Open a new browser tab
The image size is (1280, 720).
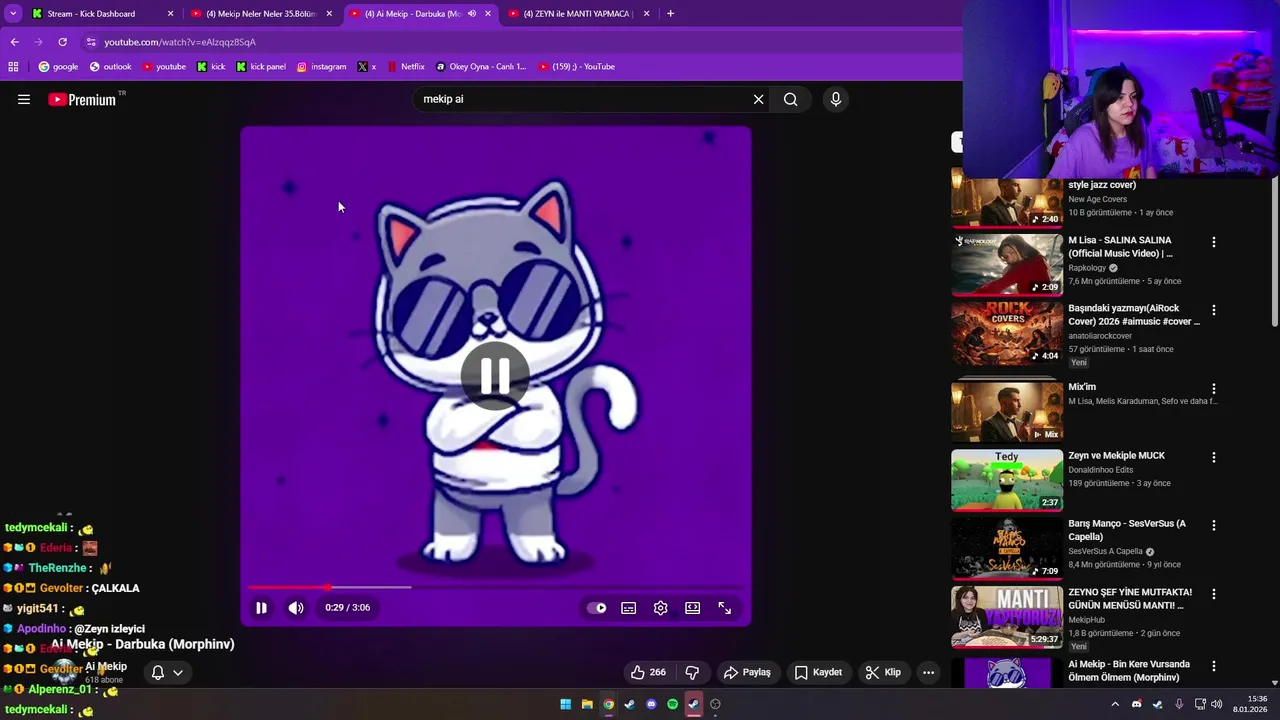coord(670,14)
